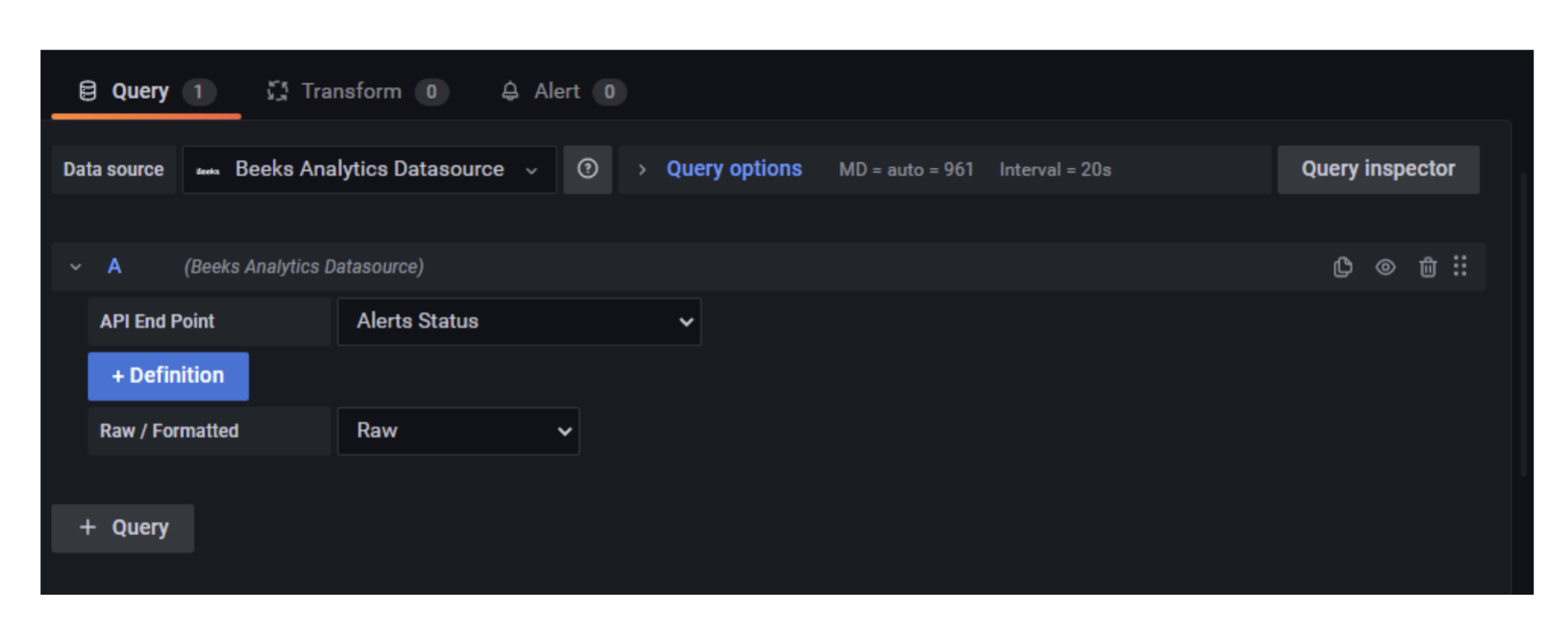
Task: Click the Query tab database icon
Action: 88,92
